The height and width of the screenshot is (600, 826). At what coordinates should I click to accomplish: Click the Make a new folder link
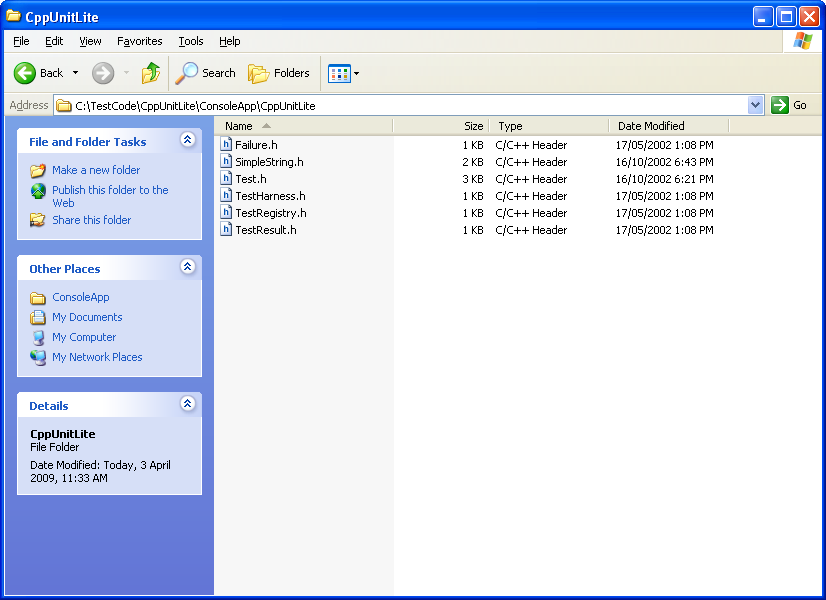coord(96,170)
